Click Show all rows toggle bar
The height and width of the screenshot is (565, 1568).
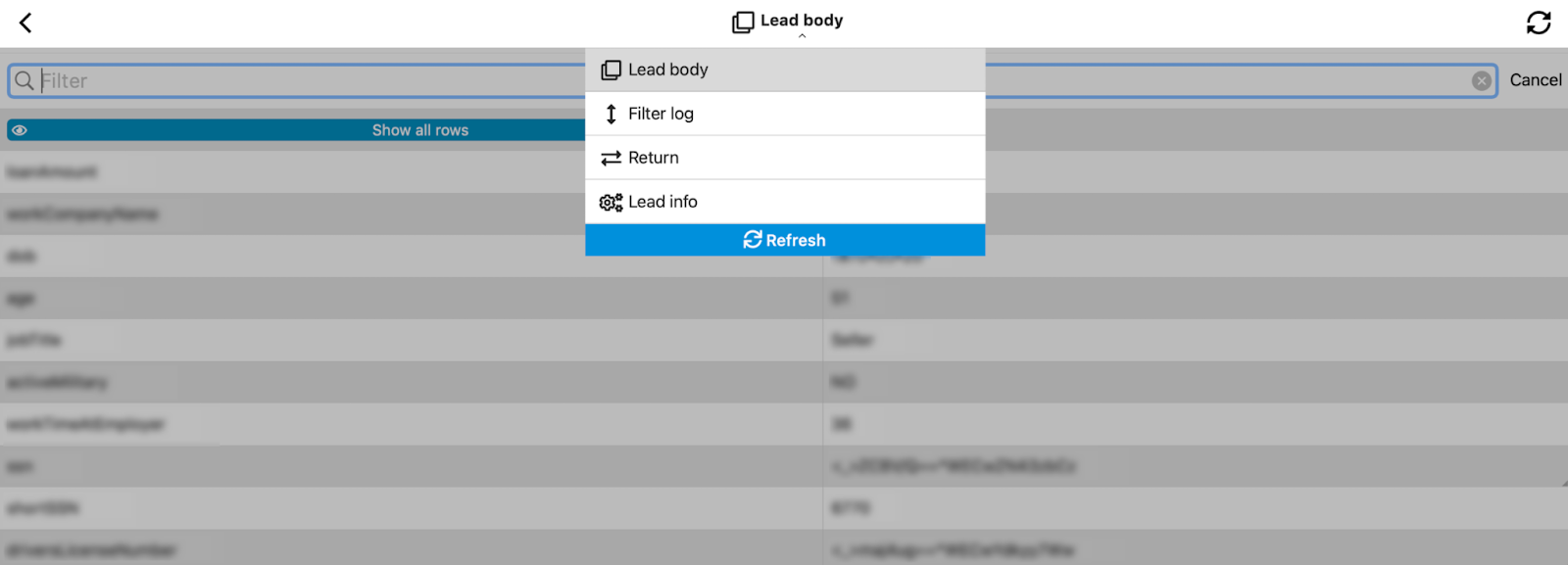coord(296,130)
